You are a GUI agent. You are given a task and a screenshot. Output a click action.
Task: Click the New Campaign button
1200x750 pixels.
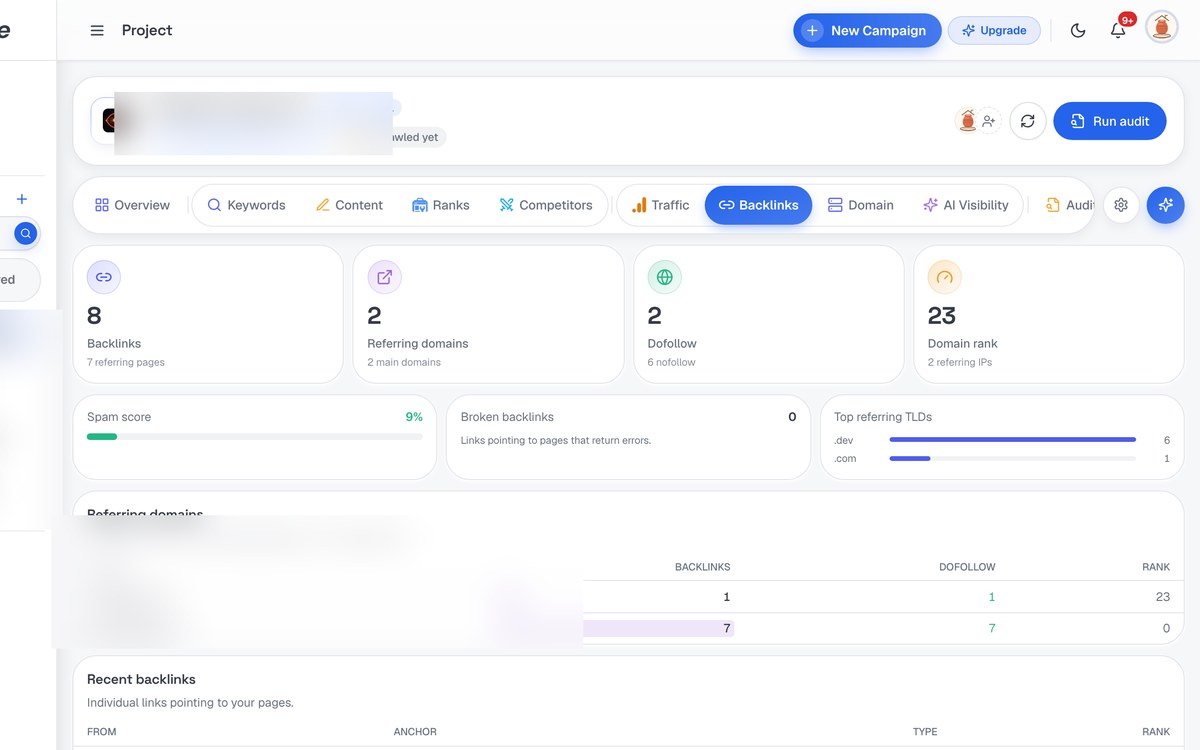tap(867, 31)
